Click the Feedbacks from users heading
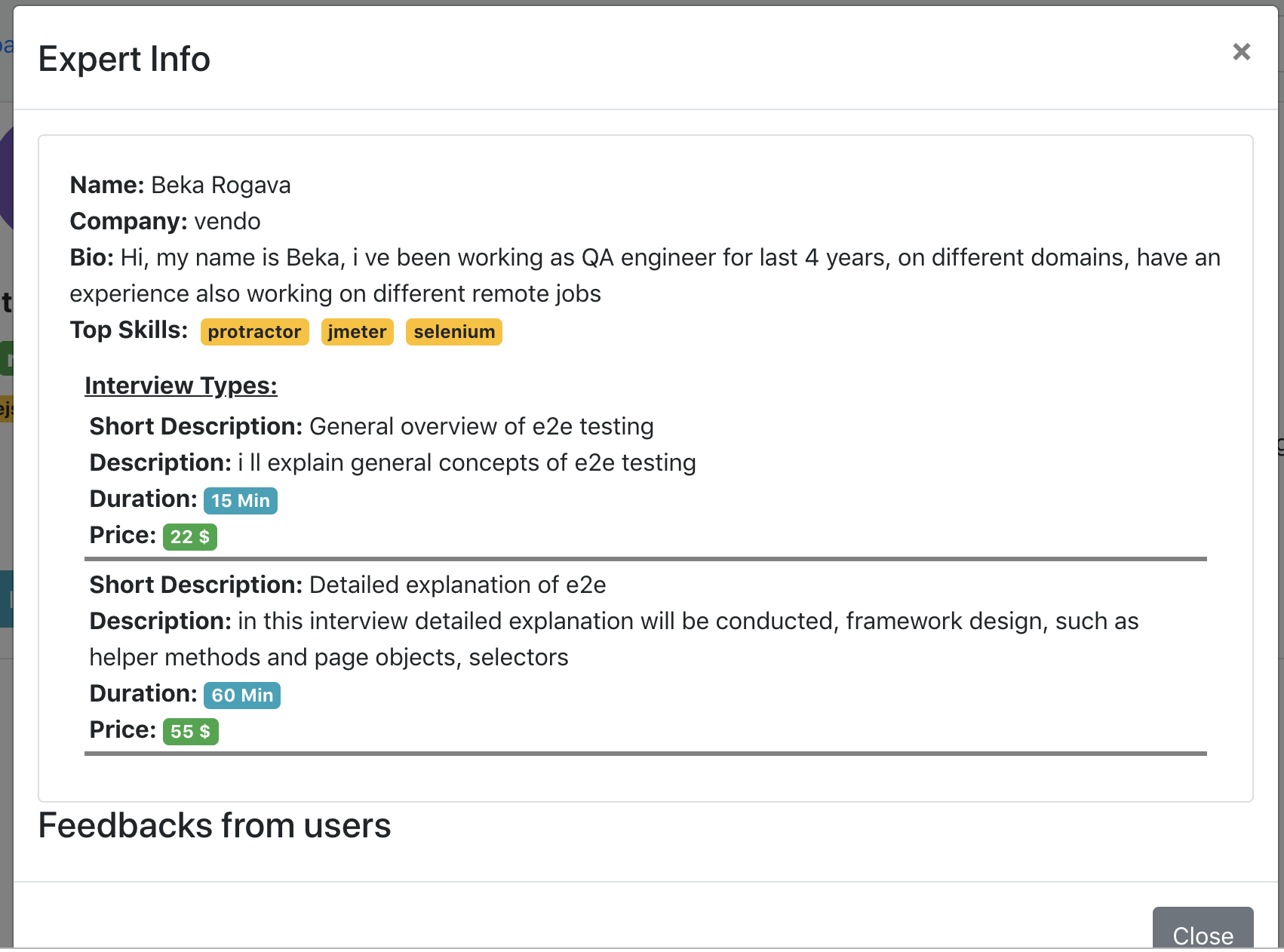The width and height of the screenshot is (1284, 952). tap(214, 825)
